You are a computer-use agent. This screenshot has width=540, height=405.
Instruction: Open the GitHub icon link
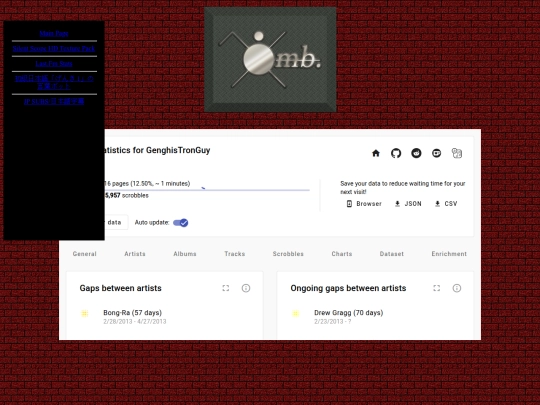click(396, 153)
